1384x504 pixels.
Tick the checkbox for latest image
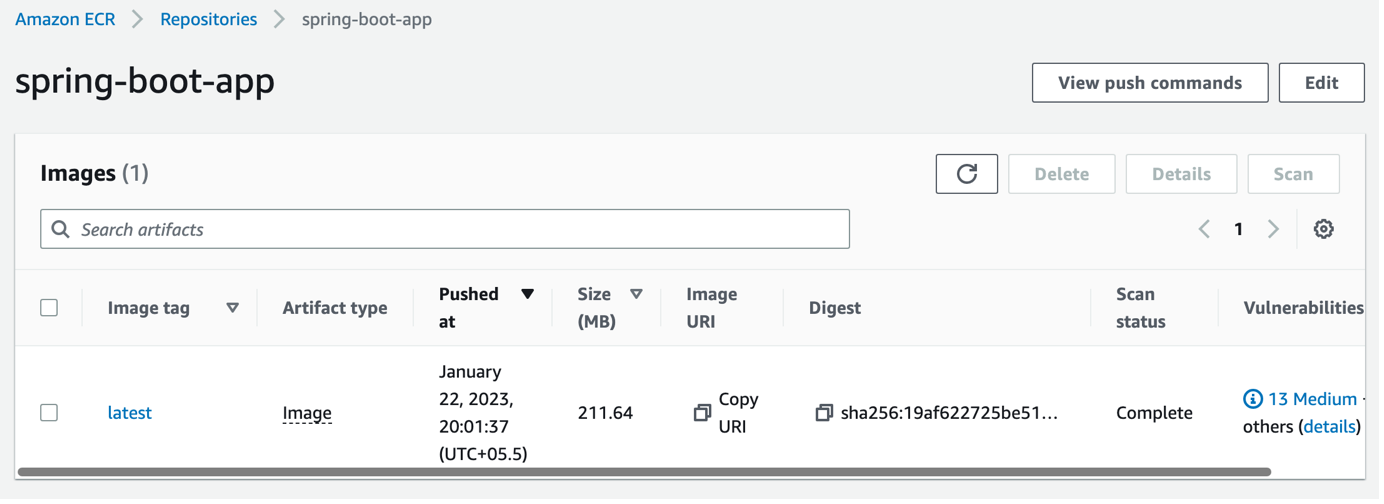pyautogui.click(x=49, y=414)
